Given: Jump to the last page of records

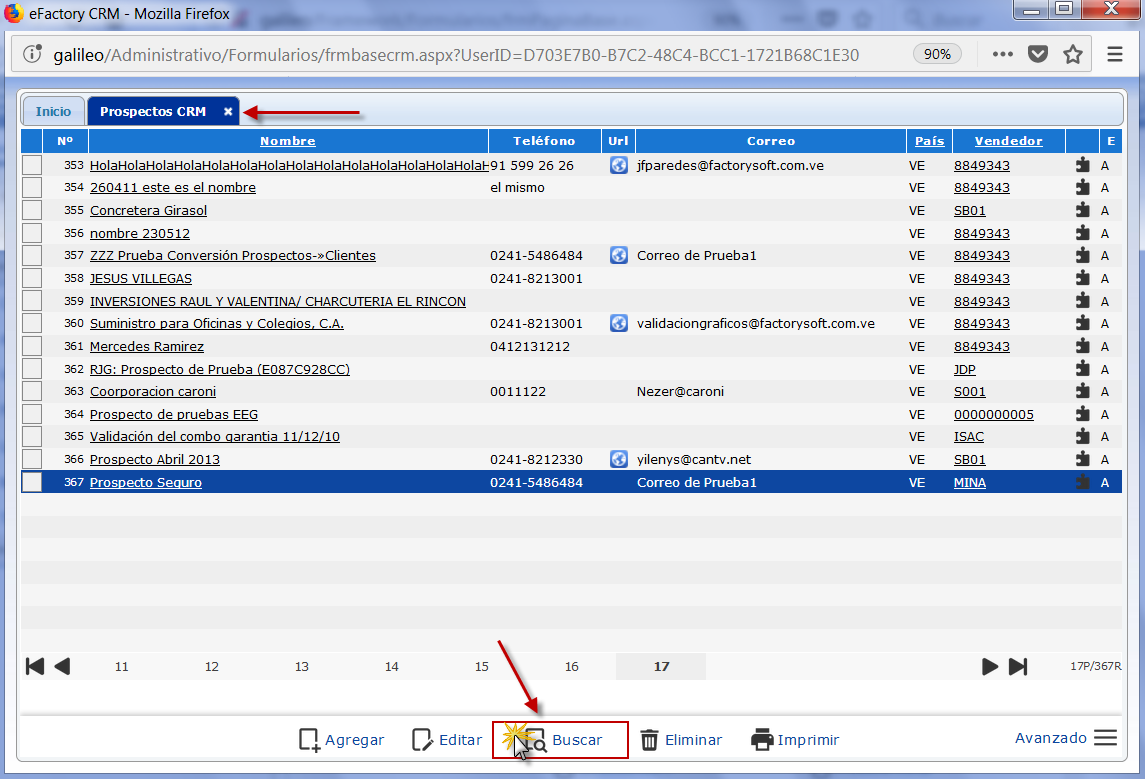Looking at the screenshot, I should click(x=1018, y=666).
